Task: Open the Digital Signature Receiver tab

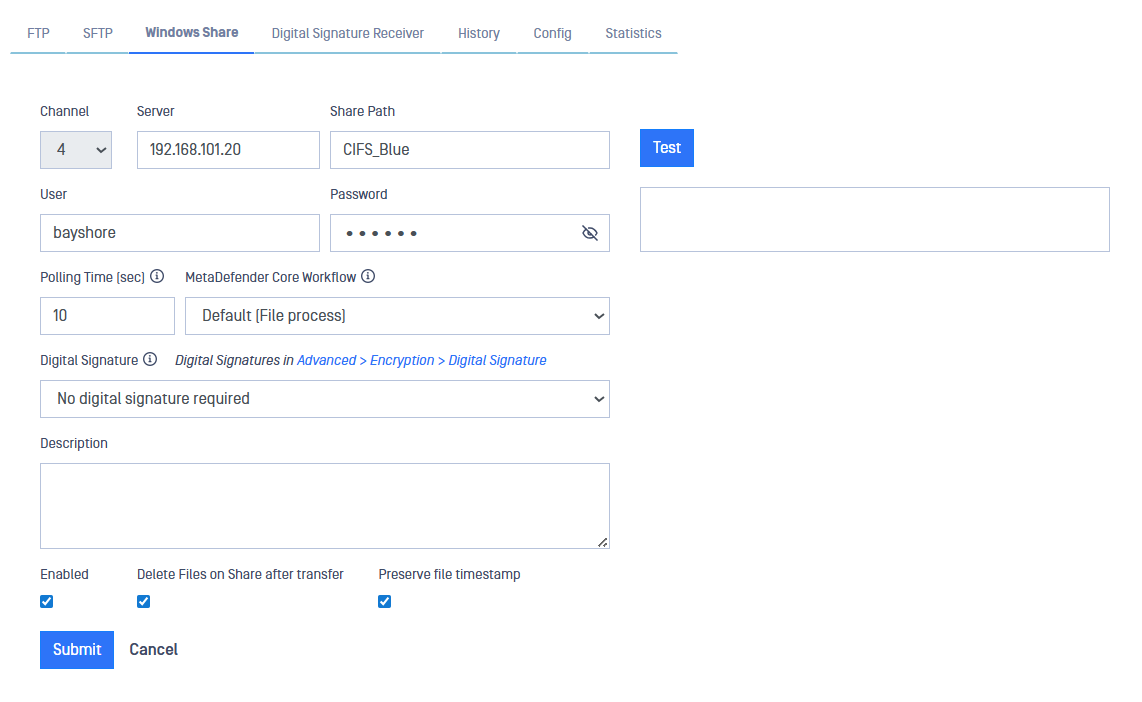Action: click(x=348, y=33)
